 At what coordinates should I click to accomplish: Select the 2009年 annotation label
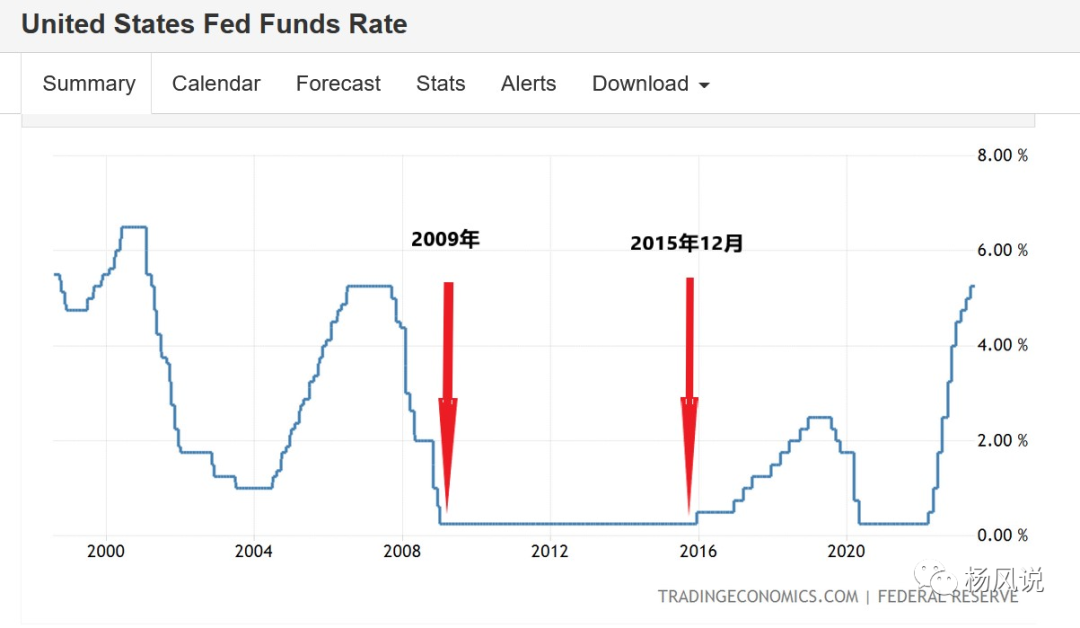click(x=445, y=240)
